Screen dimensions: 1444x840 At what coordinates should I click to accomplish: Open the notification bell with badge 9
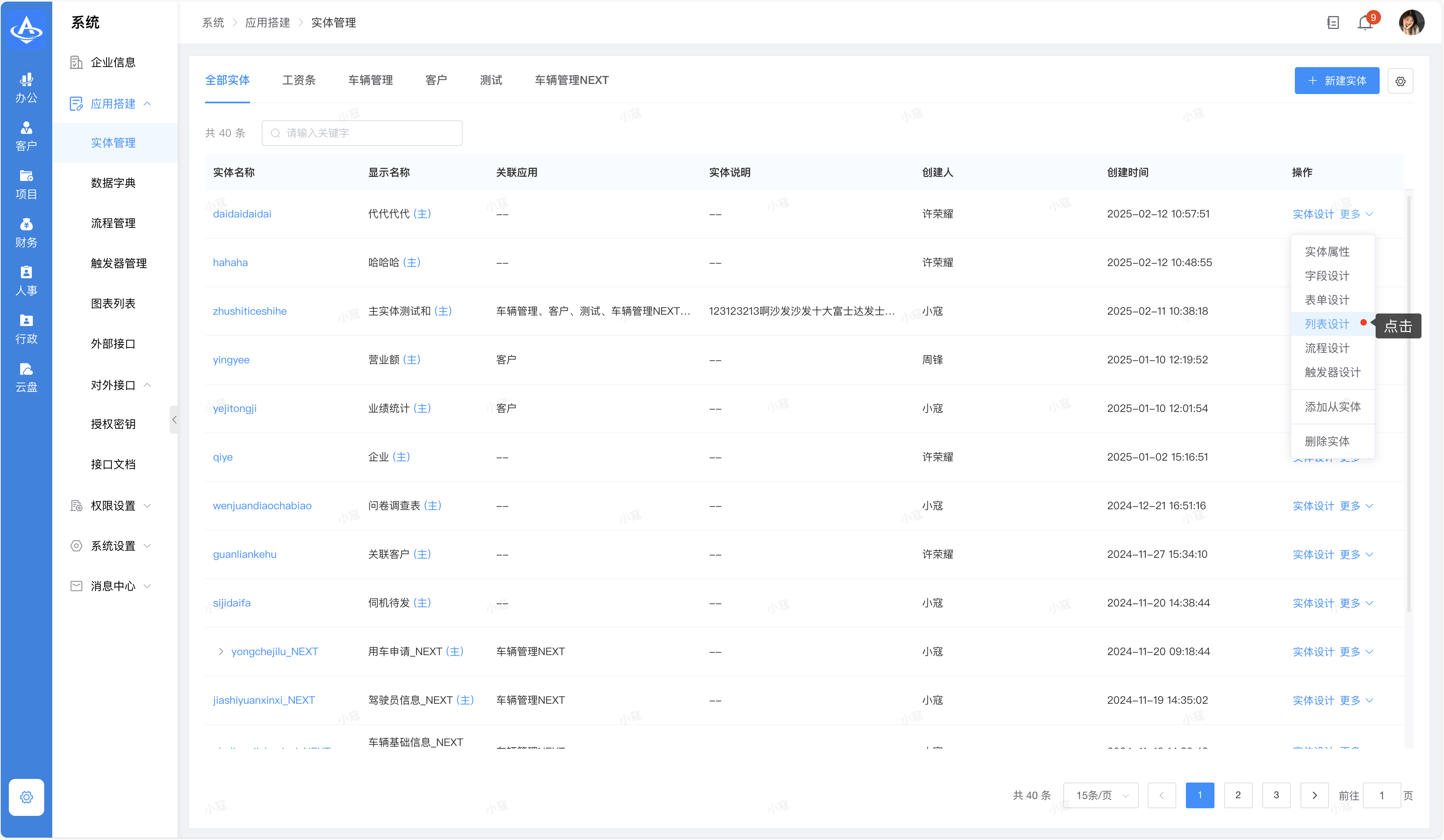1366,23
